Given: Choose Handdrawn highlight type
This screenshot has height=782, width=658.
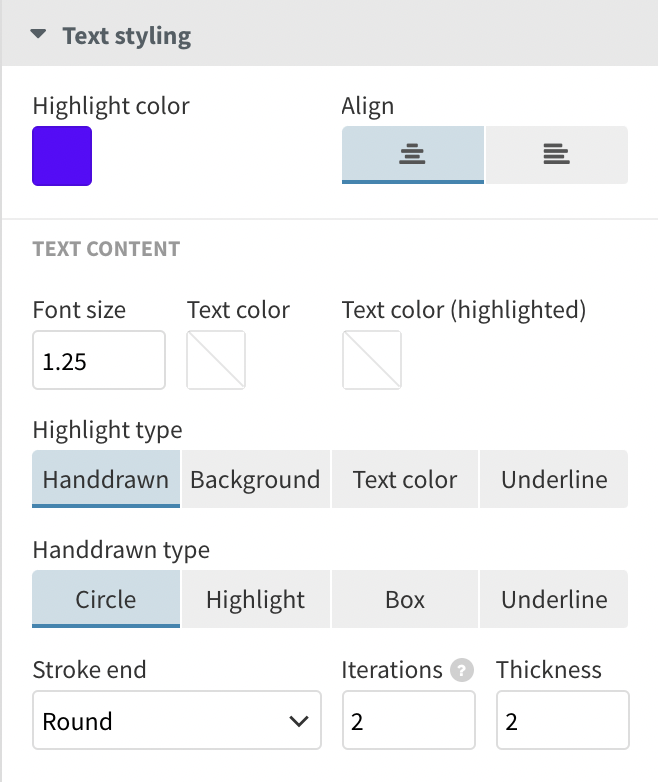Looking at the screenshot, I should pos(106,479).
